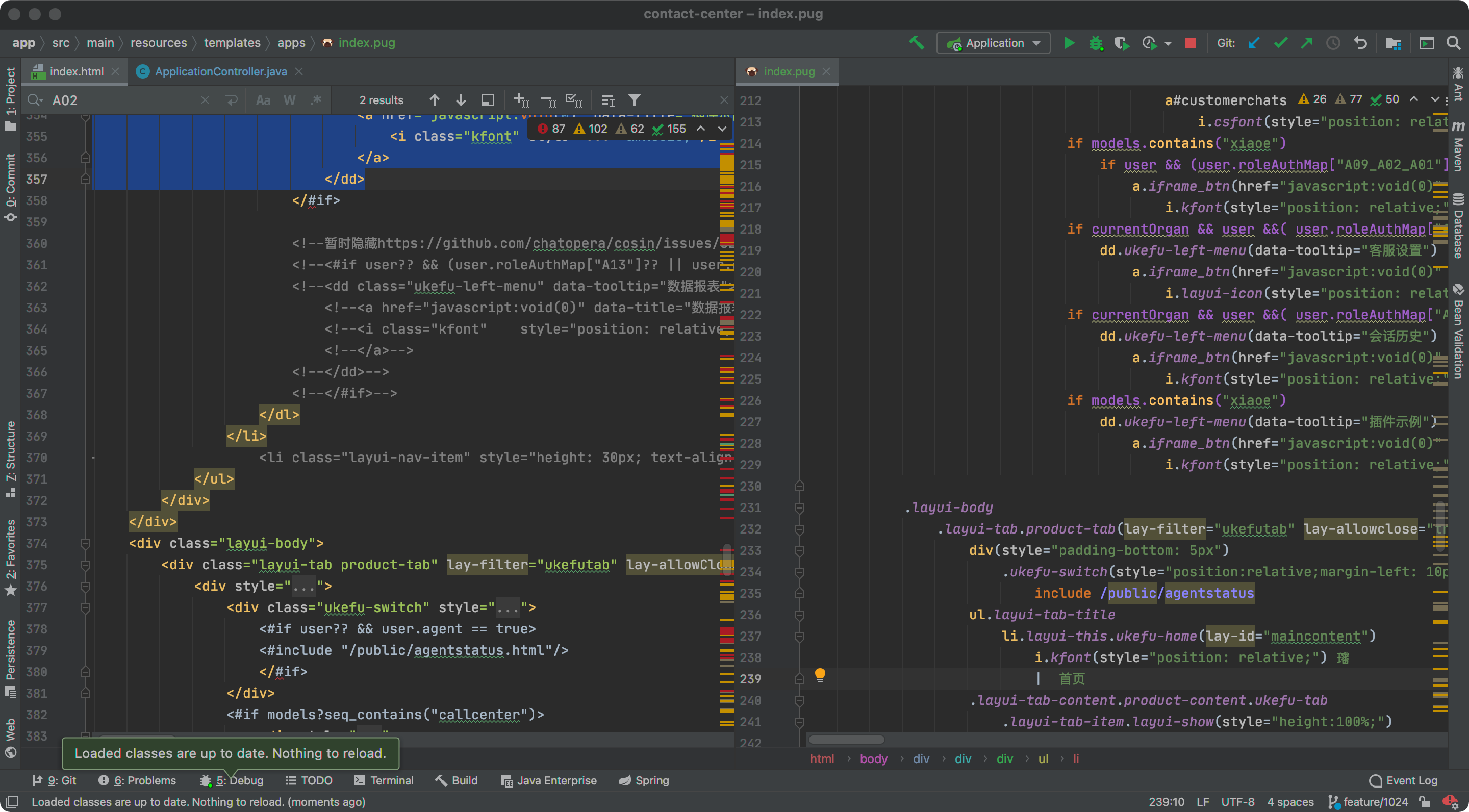
Task: Click the Build hammer icon
Action: [x=917, y=43]
